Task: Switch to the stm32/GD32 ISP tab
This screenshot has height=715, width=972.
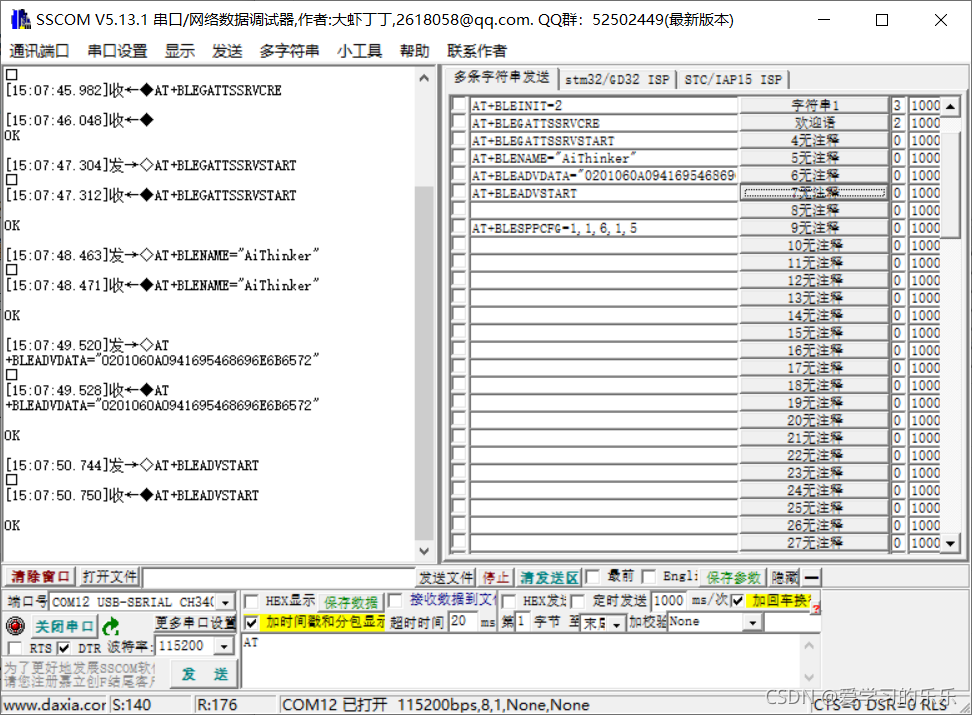Action: pyautogui.click(x=617, y=79)
